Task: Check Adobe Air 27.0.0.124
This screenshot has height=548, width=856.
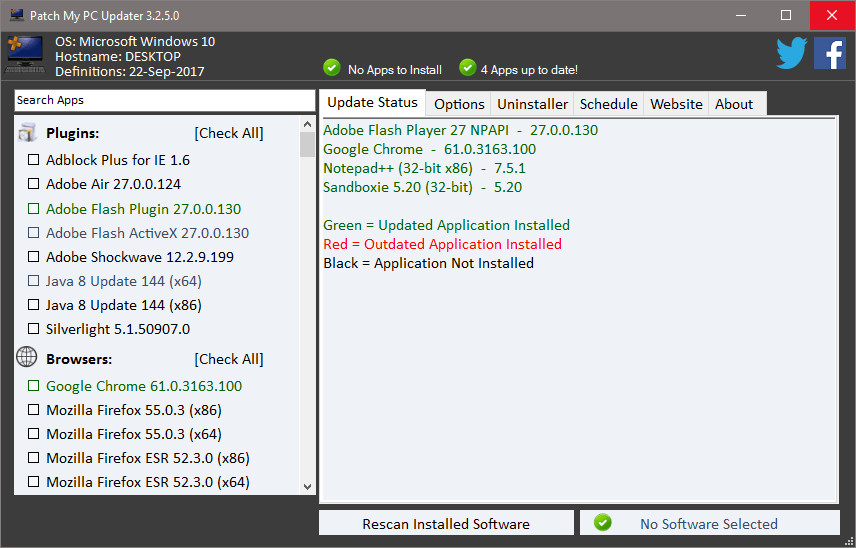Action: (33, 183)
